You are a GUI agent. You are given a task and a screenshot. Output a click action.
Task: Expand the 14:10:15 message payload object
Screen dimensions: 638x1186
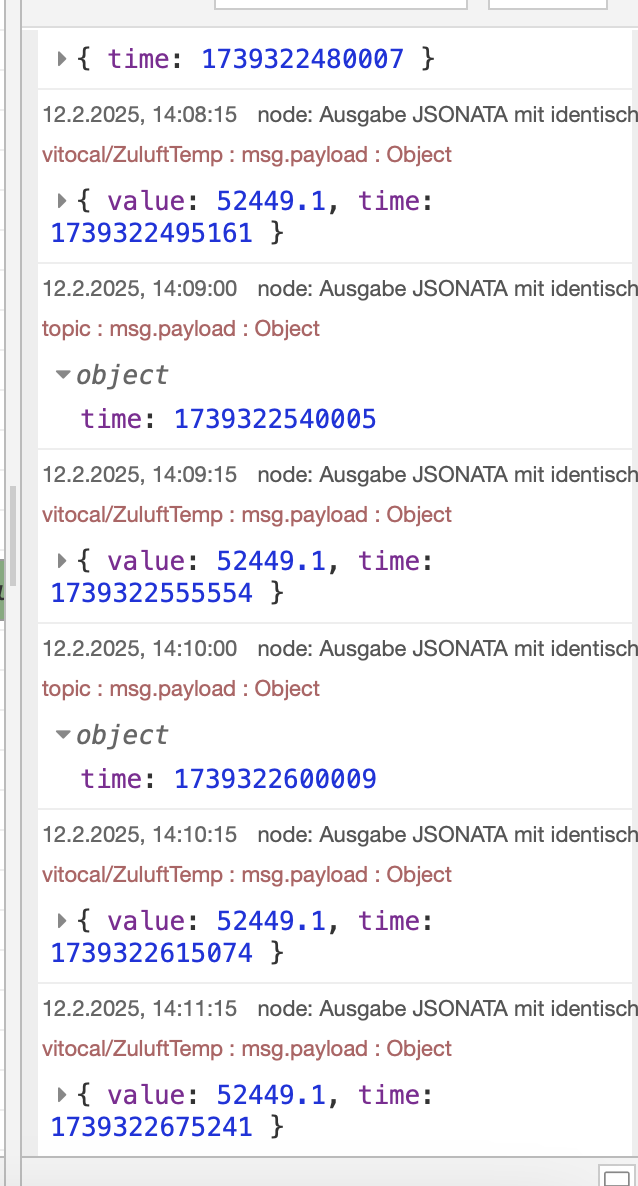[x=62, y=921]
